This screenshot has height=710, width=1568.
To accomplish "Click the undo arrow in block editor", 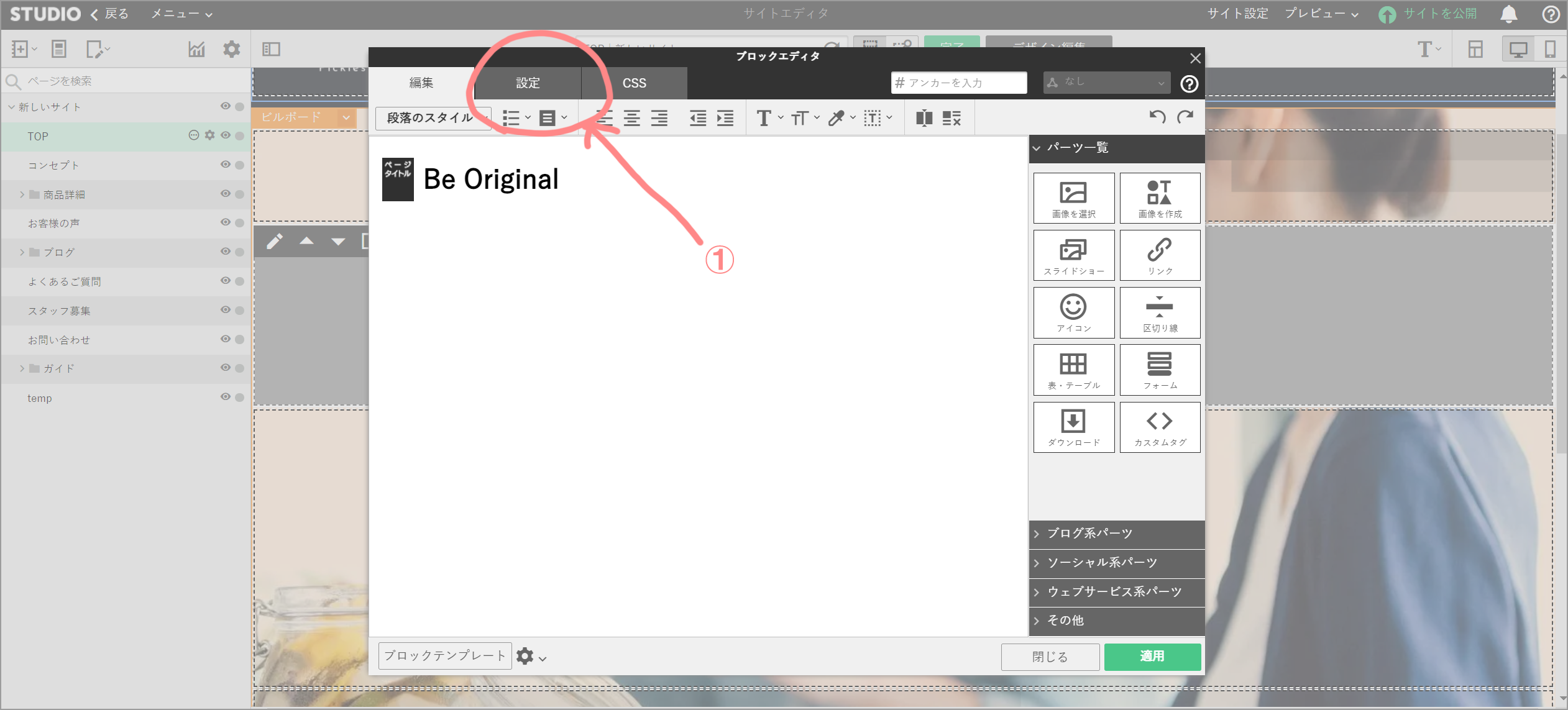I will (1157, 117).
